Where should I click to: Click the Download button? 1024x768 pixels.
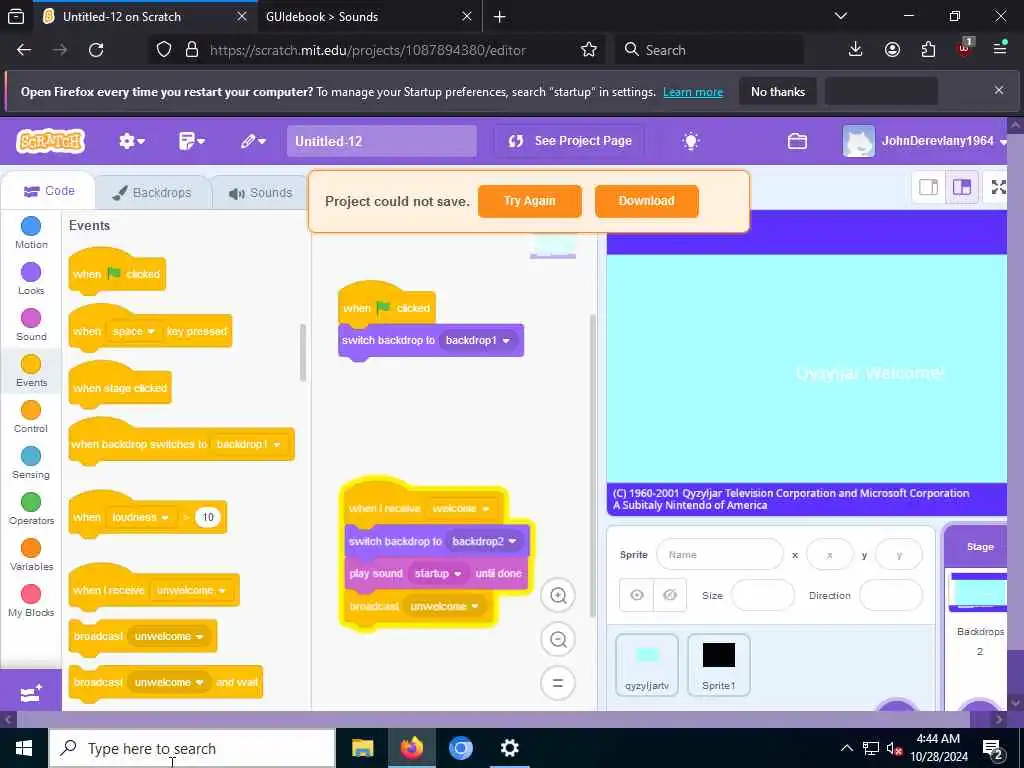(x=647, y=201)
